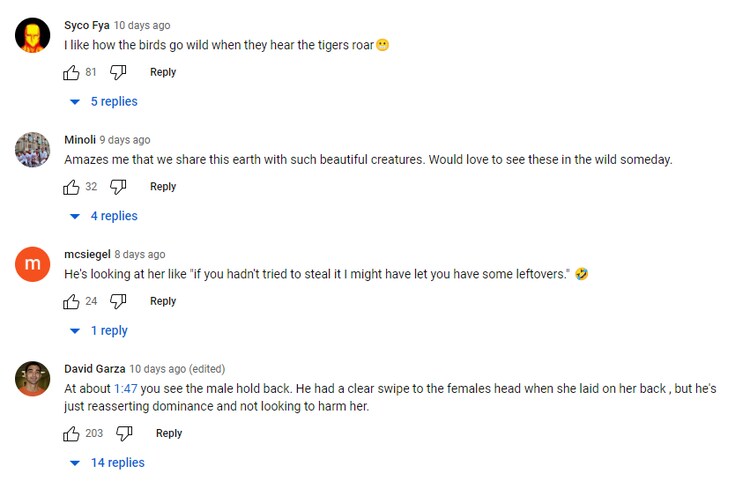
Task: Open Minoli's 9 days ago timestamp
Action: click(125, 140)
